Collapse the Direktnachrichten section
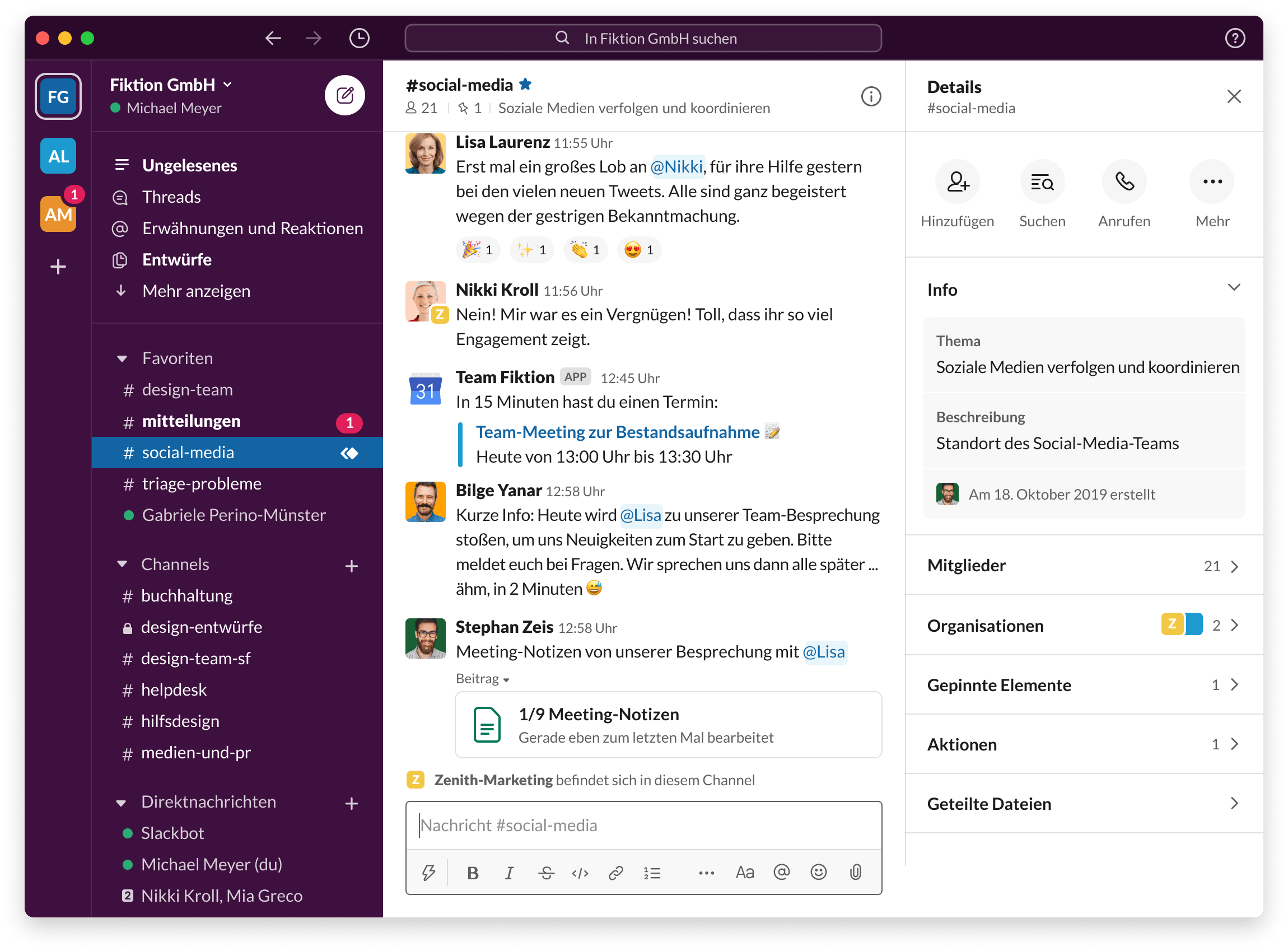This screenshot has height=951, width=1288. (x=122, y=803)
